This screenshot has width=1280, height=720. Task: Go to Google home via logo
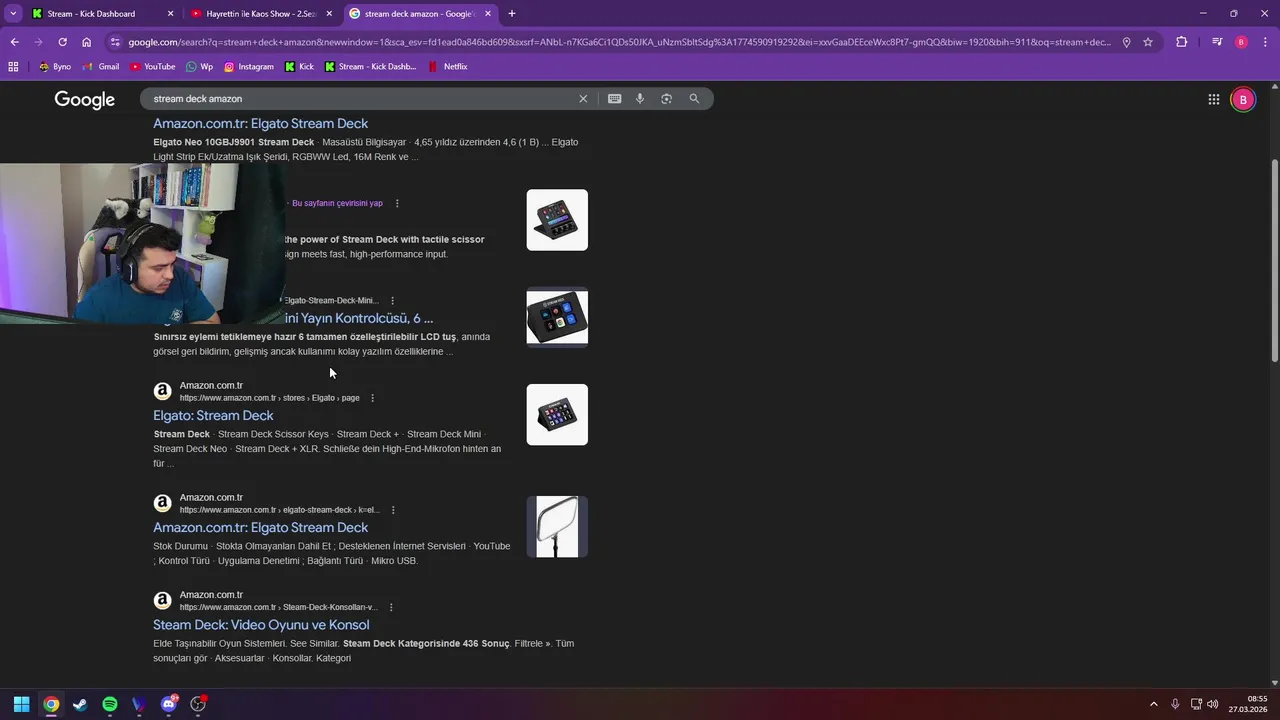[x=85, y=99]
